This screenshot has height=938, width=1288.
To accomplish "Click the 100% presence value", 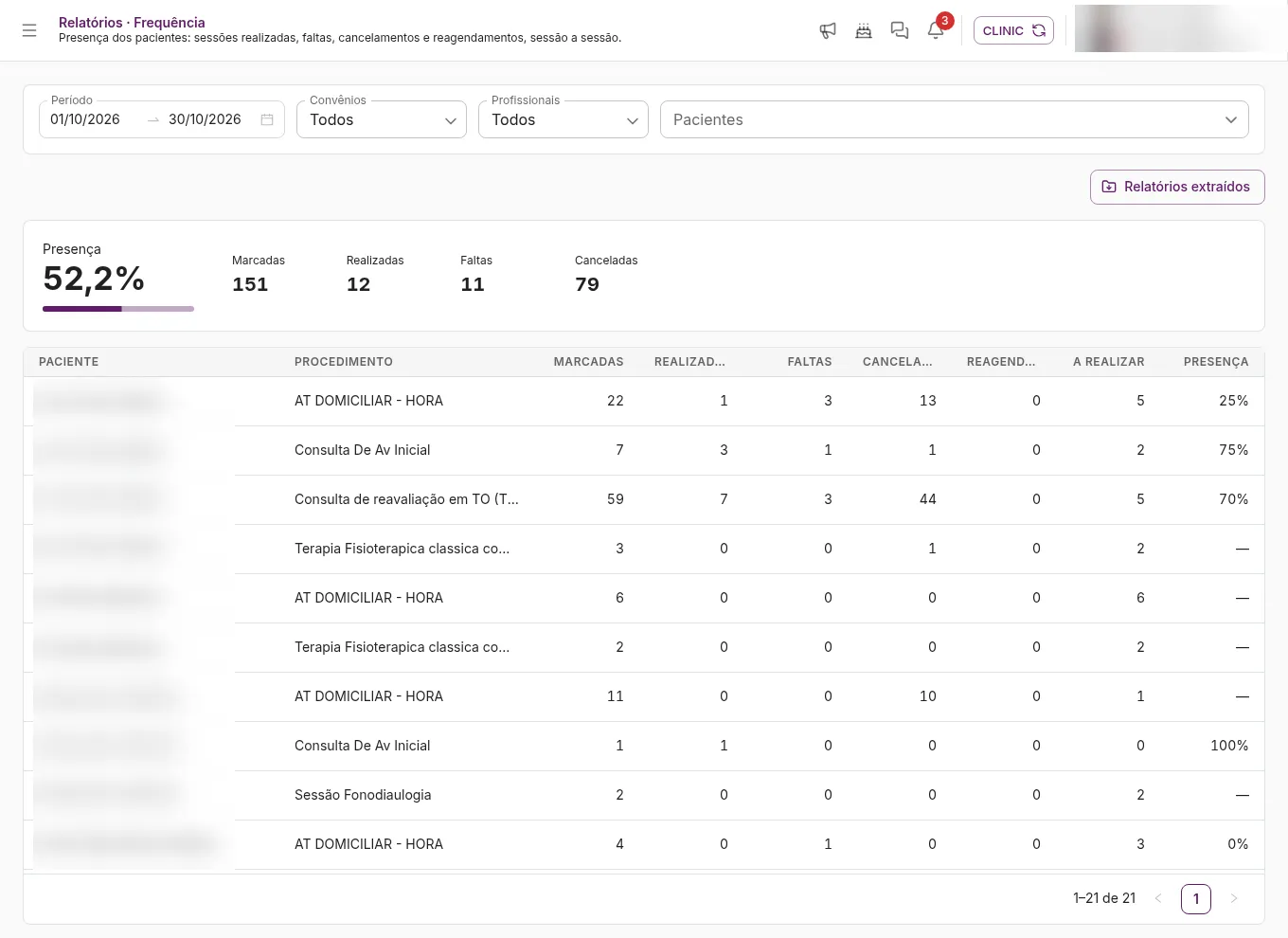I will point(1229,746).
